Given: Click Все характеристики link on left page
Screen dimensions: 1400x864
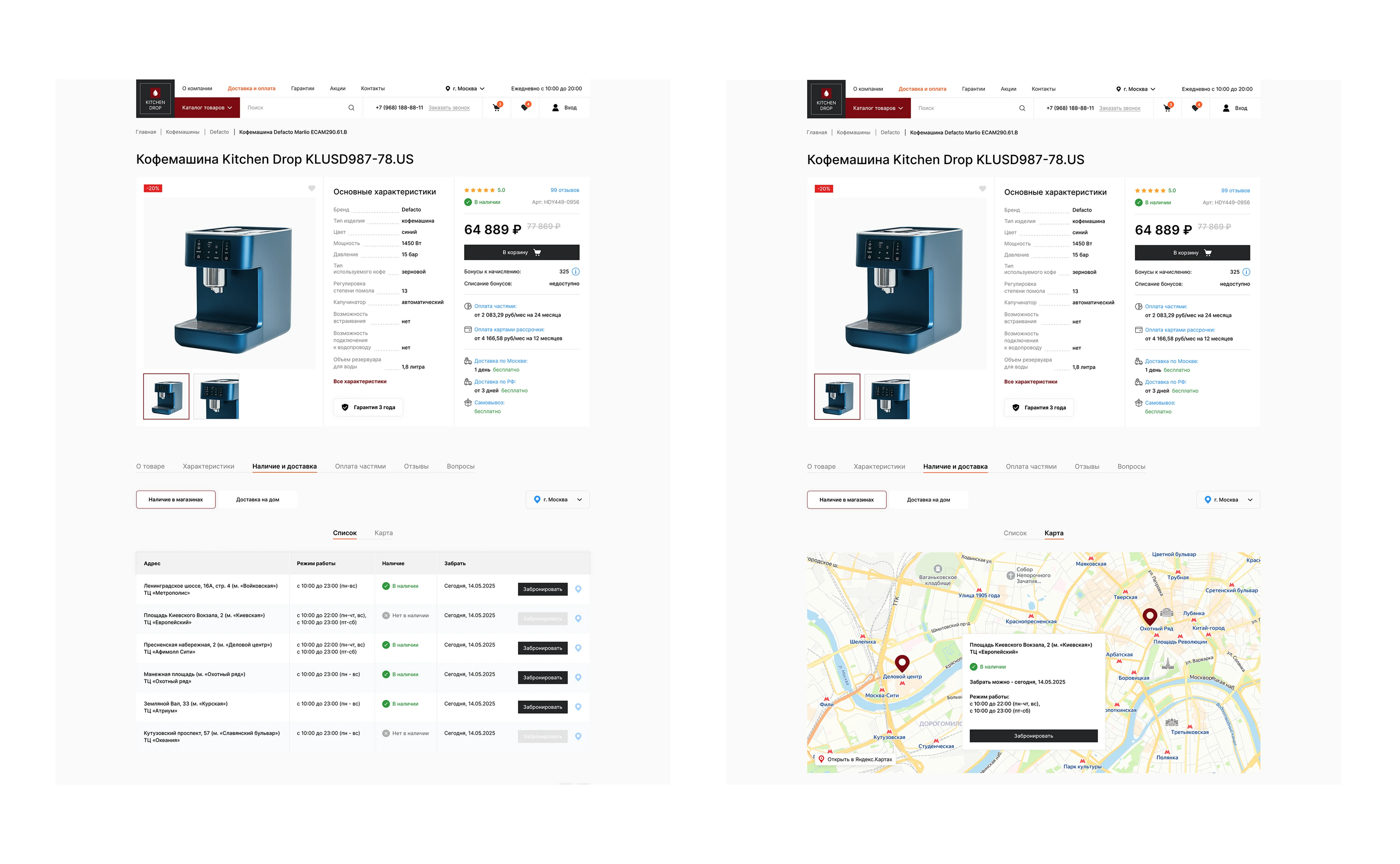Looking at the screenshot, I should pyautogui.click(x=360, y=381).
